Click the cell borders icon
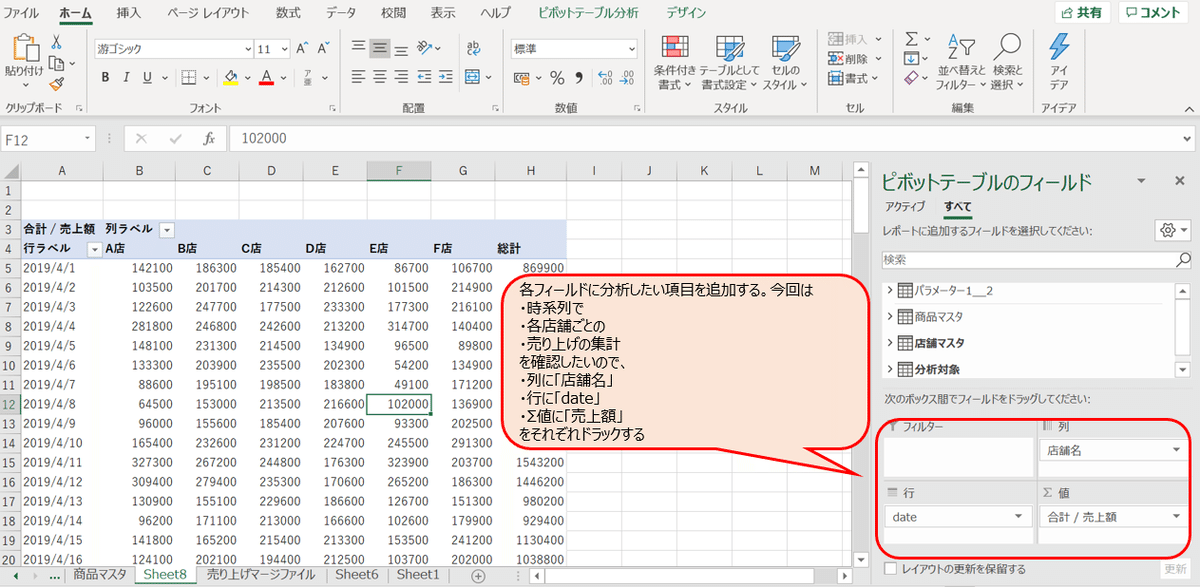This screenshot has height=587, width=1200. point(190,77)
